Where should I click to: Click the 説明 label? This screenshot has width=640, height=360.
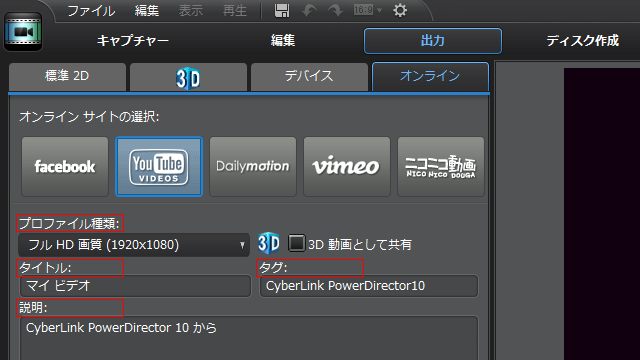(33, 308)
